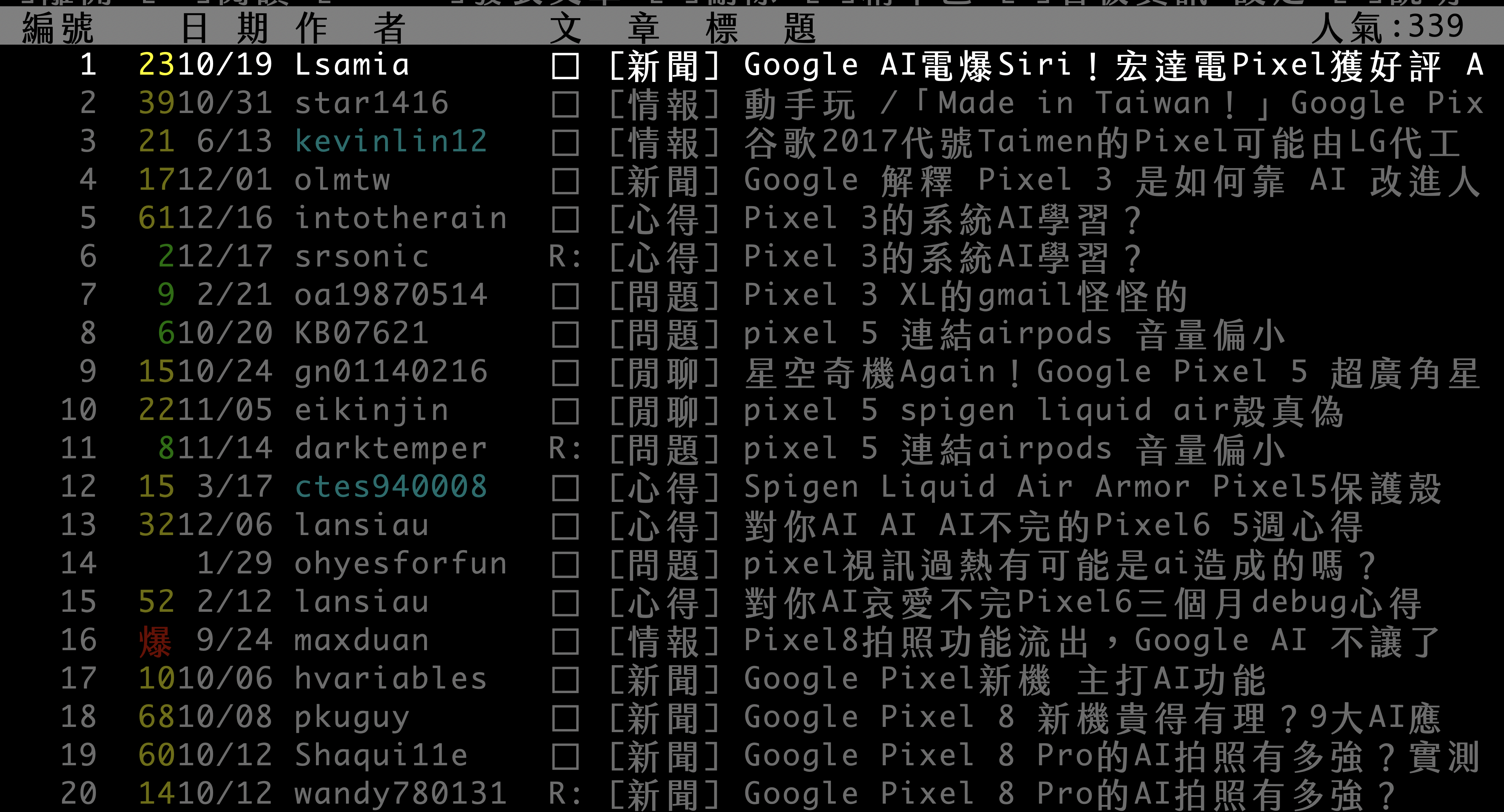Click author name kevinlin12
The image size is (1504, 812).
coord(391,141)
